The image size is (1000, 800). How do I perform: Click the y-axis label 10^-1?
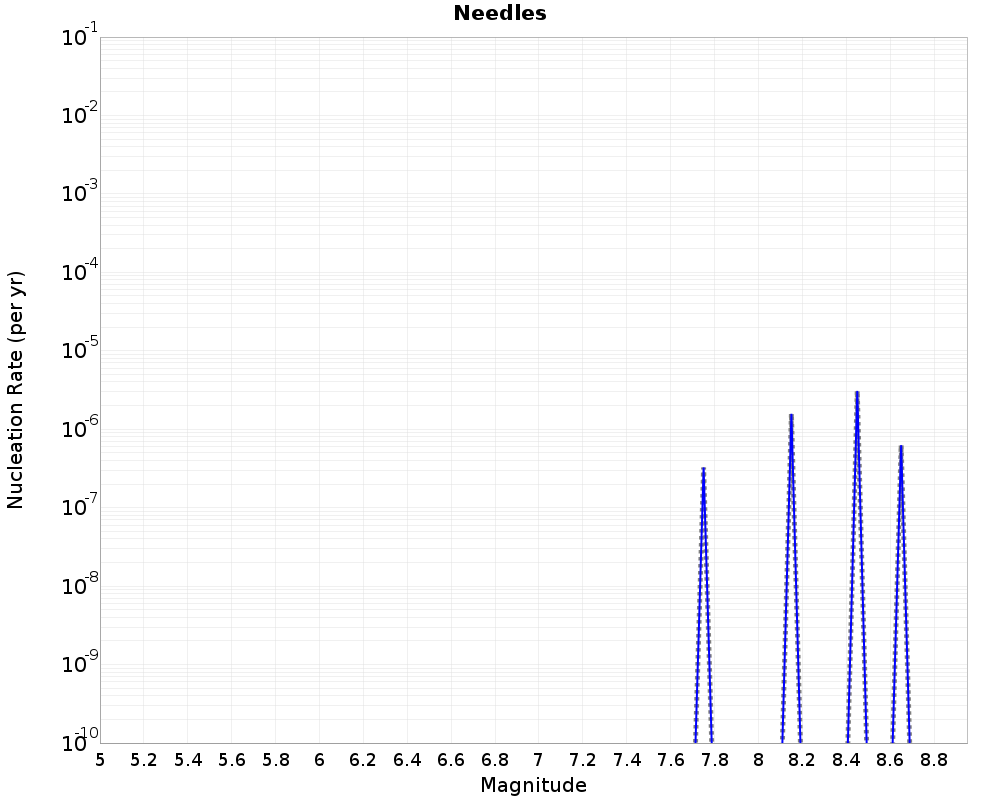[x=80, y=36]
